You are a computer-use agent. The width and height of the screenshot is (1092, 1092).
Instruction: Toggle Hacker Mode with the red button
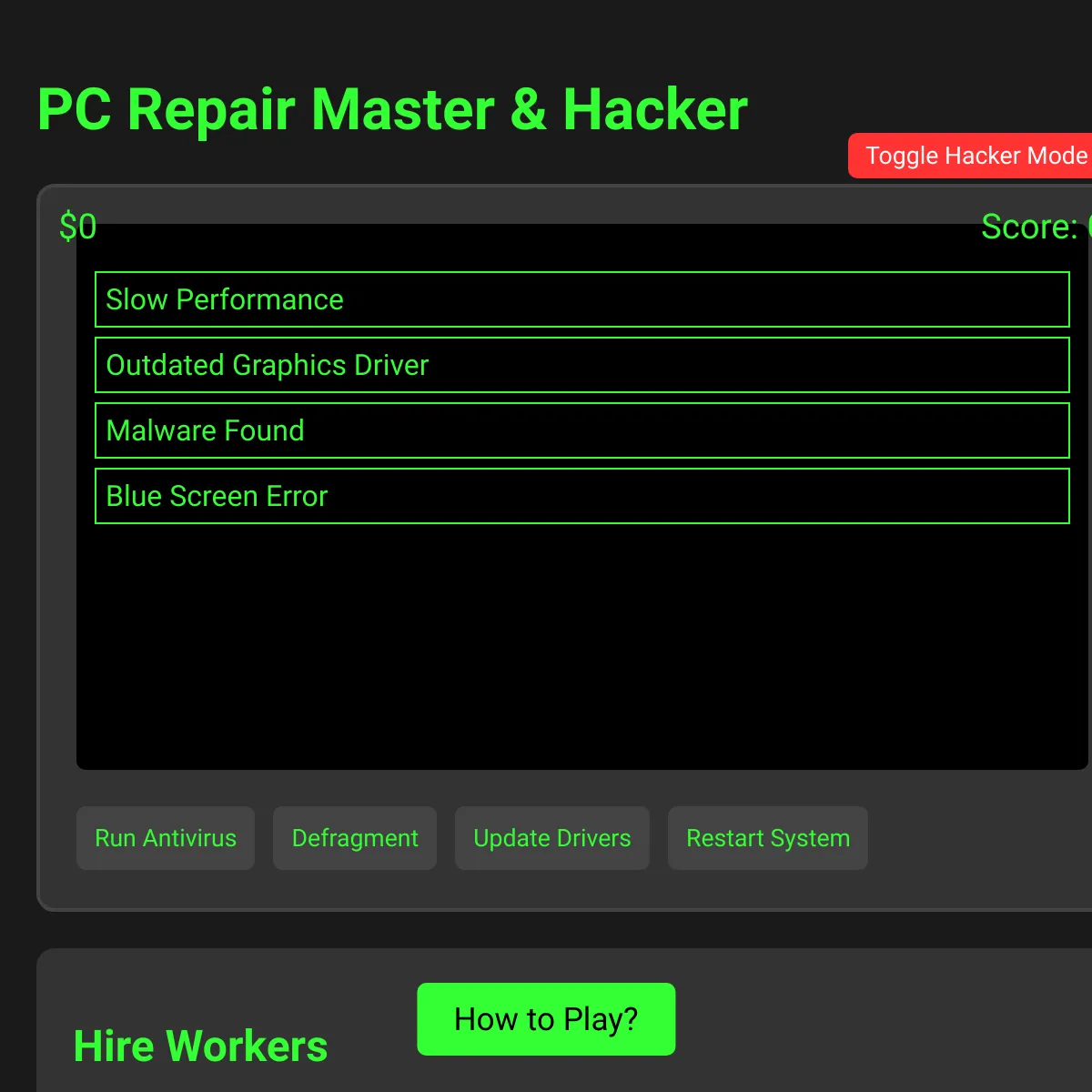(x=970, y=156)
